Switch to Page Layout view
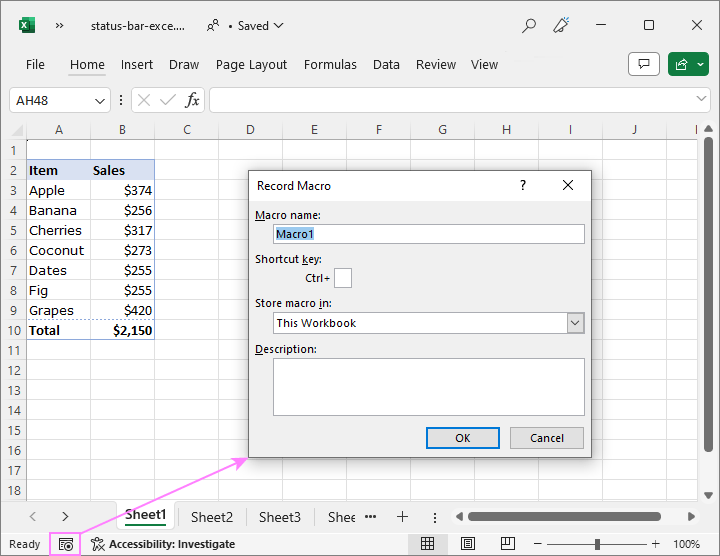The width and height of the screenshot is (720, 556). pyautogui.click(x=468, y=544)
